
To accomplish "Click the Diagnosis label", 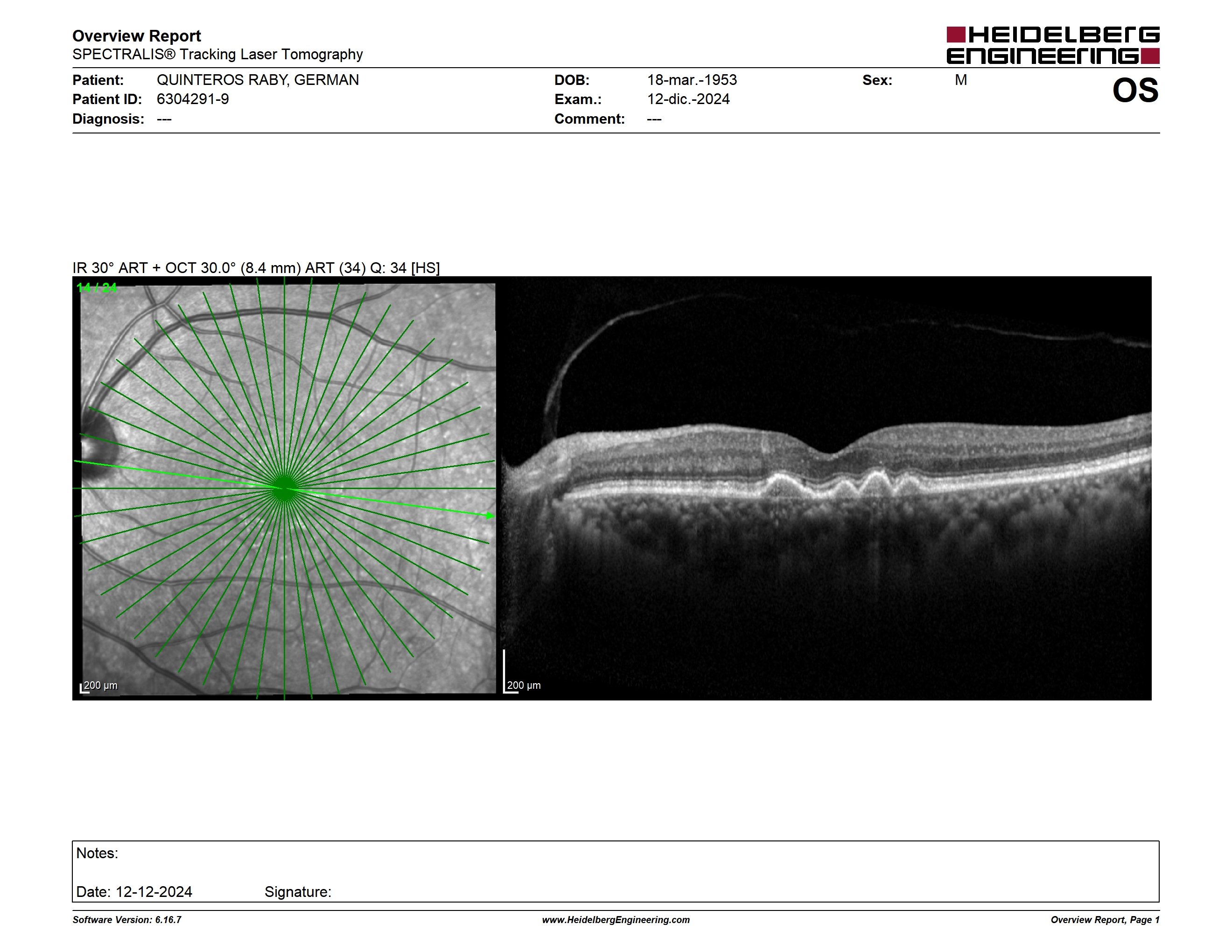I will (108, 119).
